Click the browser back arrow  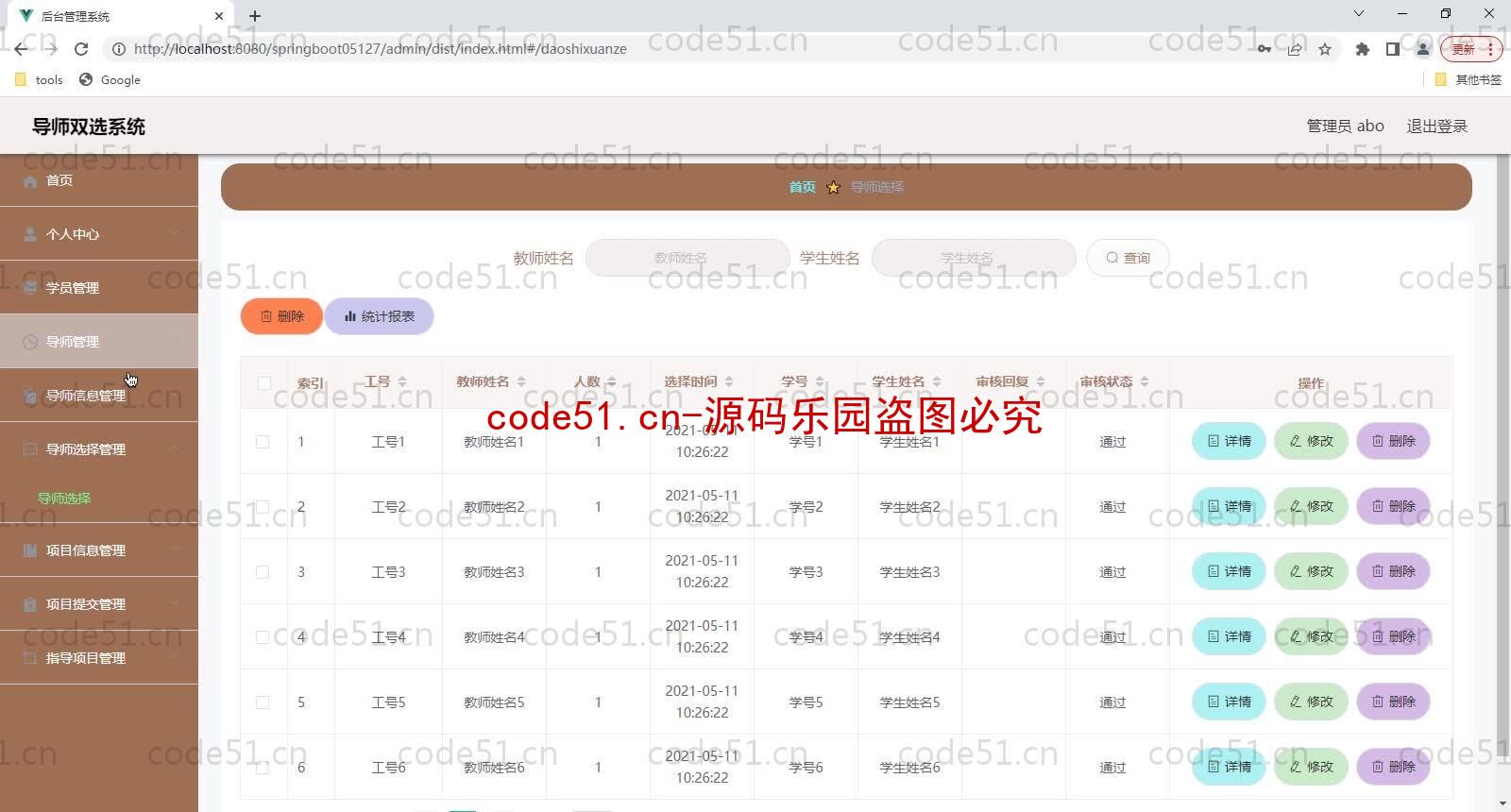[x=22, y=49]
